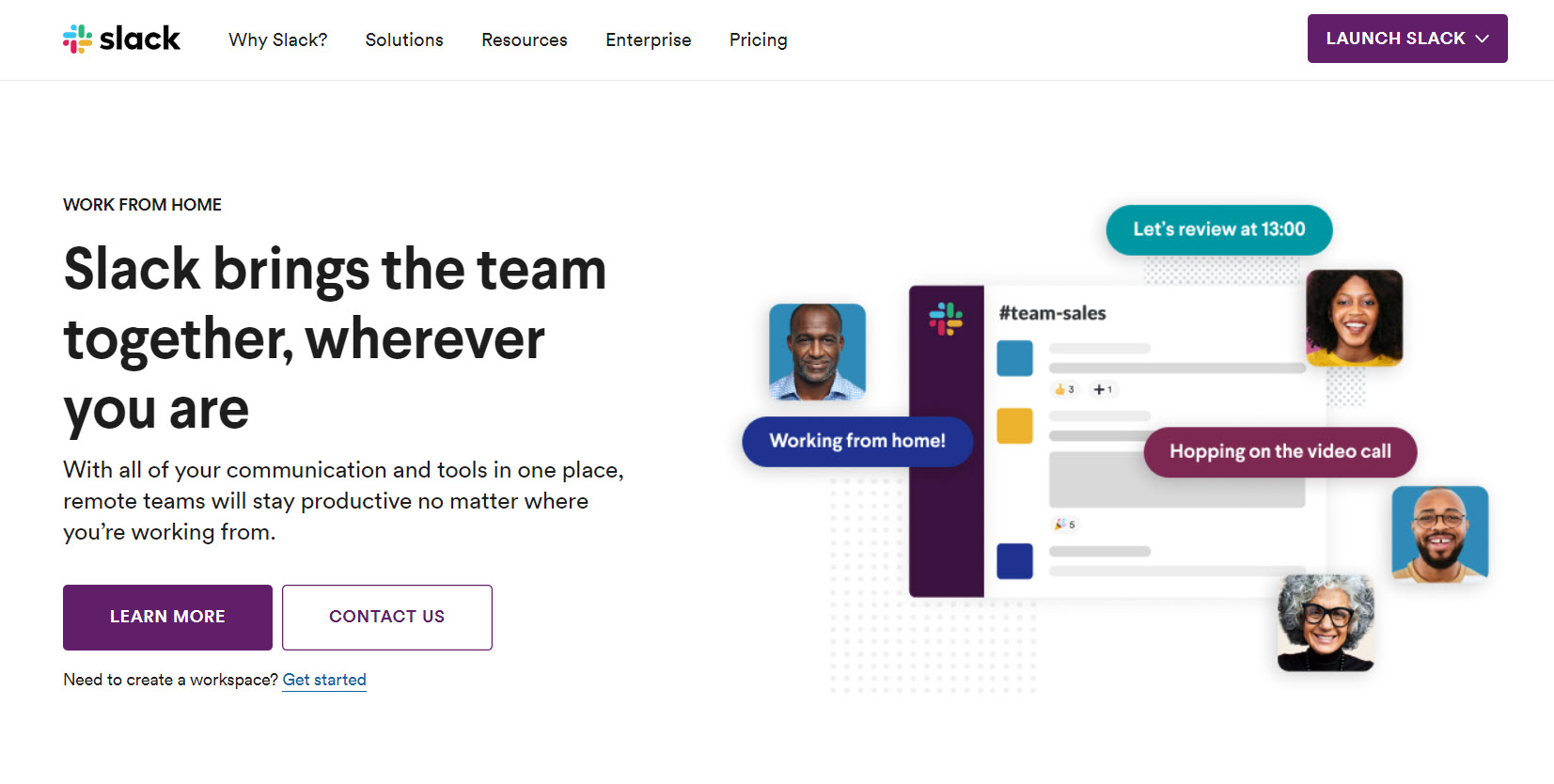Click the party popper reaction with count 5

click(1065, 525)
